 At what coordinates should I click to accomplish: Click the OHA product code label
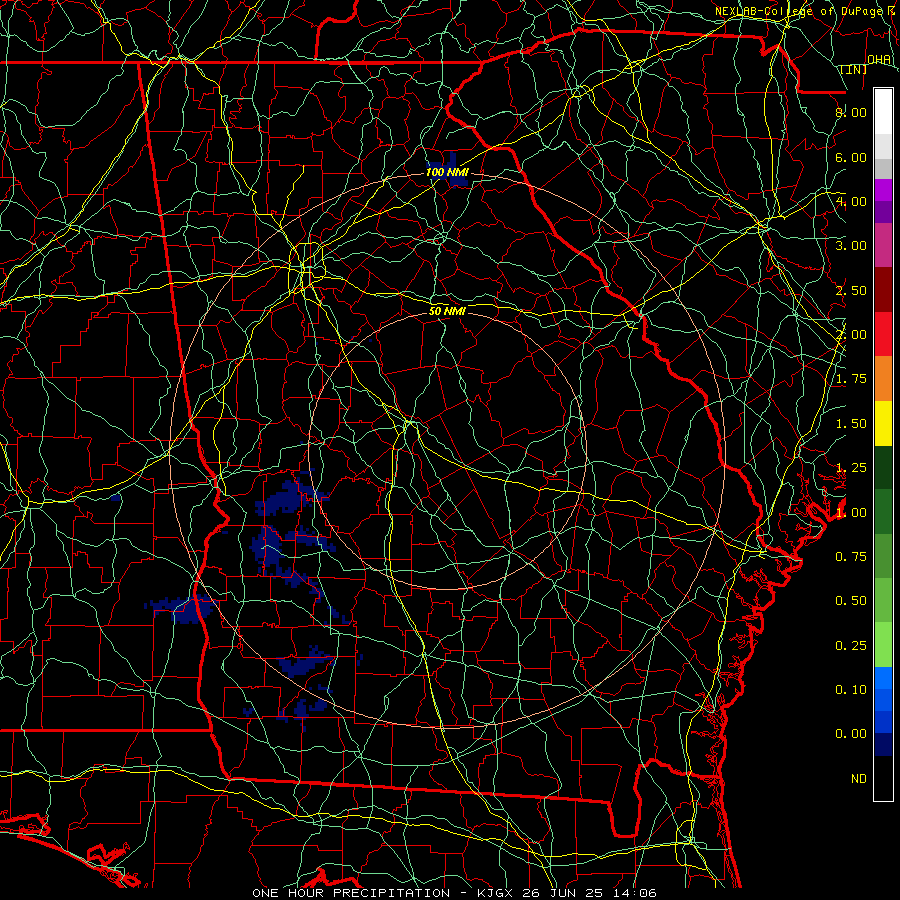coord(879,60)
